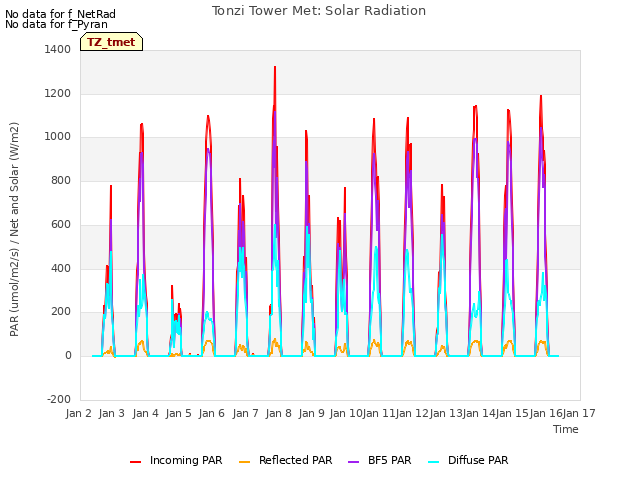This screenshot has height=480, width=640.
Task: Click the -200 y-axis tick label
Action: tap(59, 399)
